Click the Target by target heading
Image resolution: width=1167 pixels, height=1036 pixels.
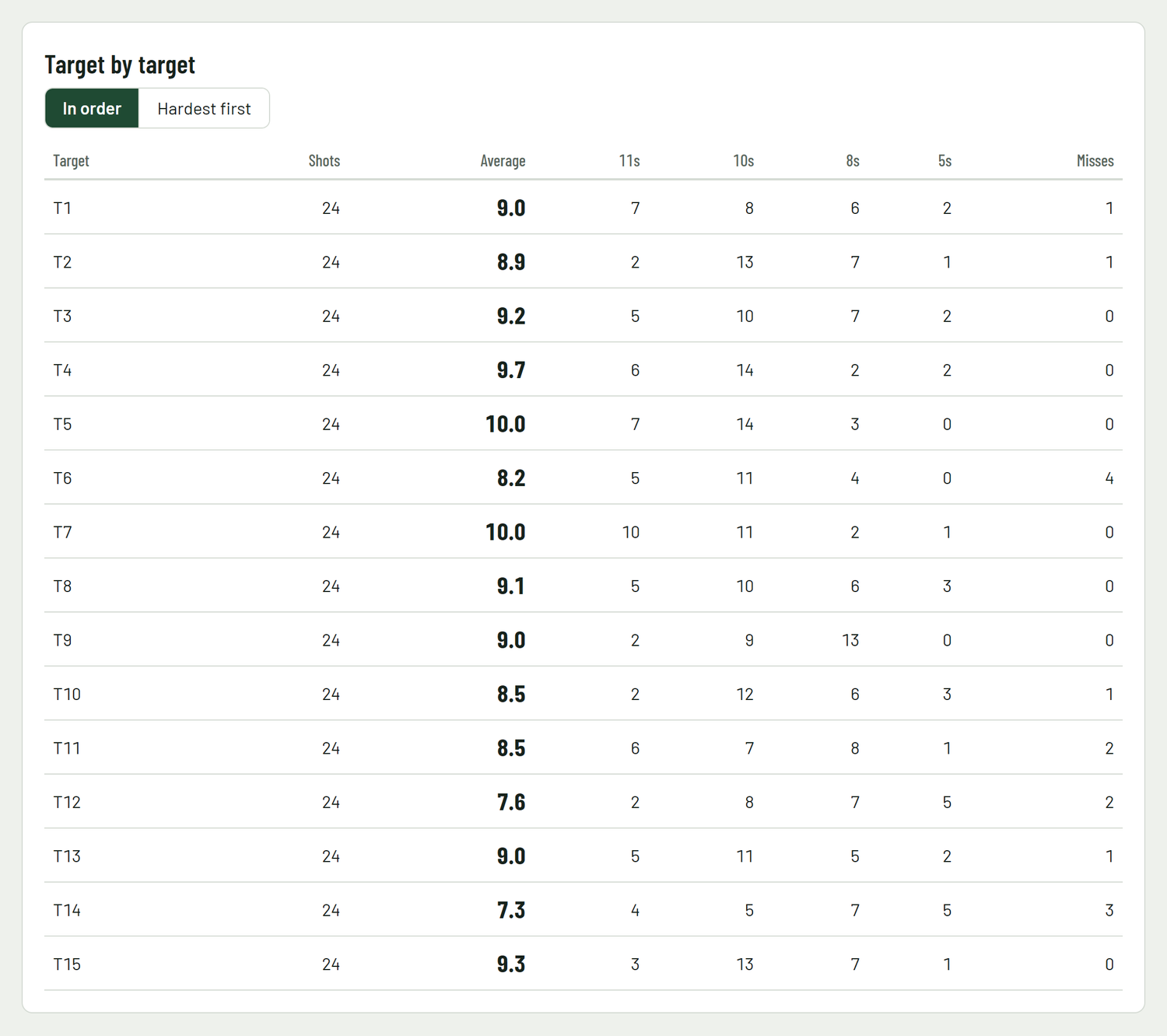coord(120,65)
